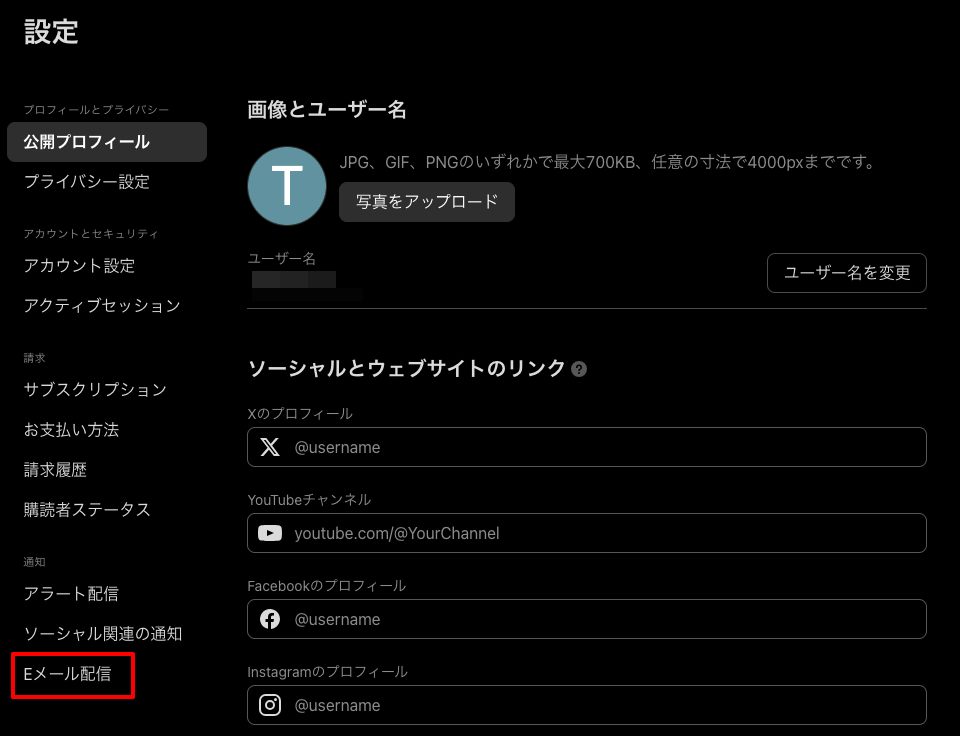Open 購読者ステータス page

click(87, 510)
